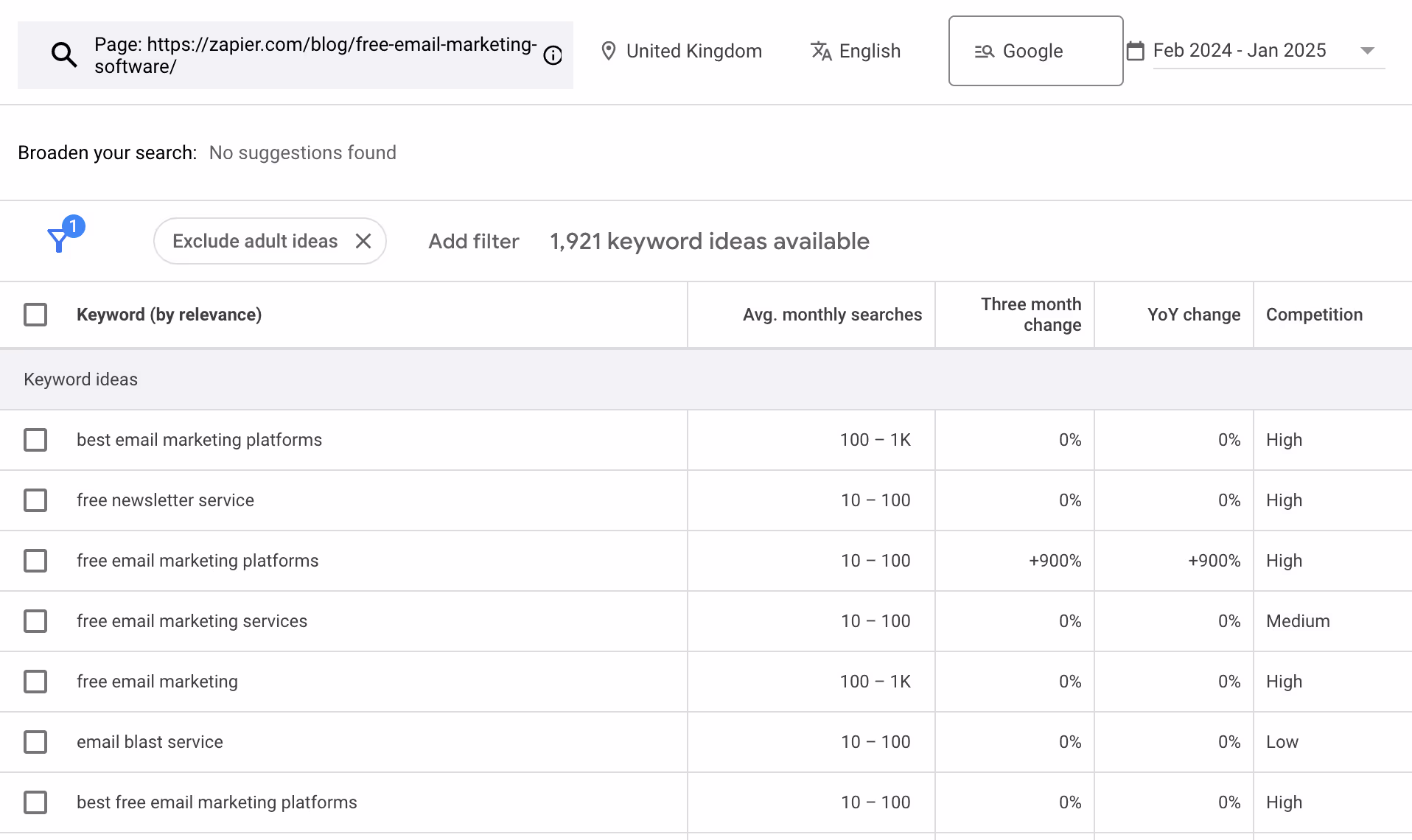Click the 'Keyword ideas' section row
Image resolution: width=1412 pixels, height=840 pixels.
point(706,379)
